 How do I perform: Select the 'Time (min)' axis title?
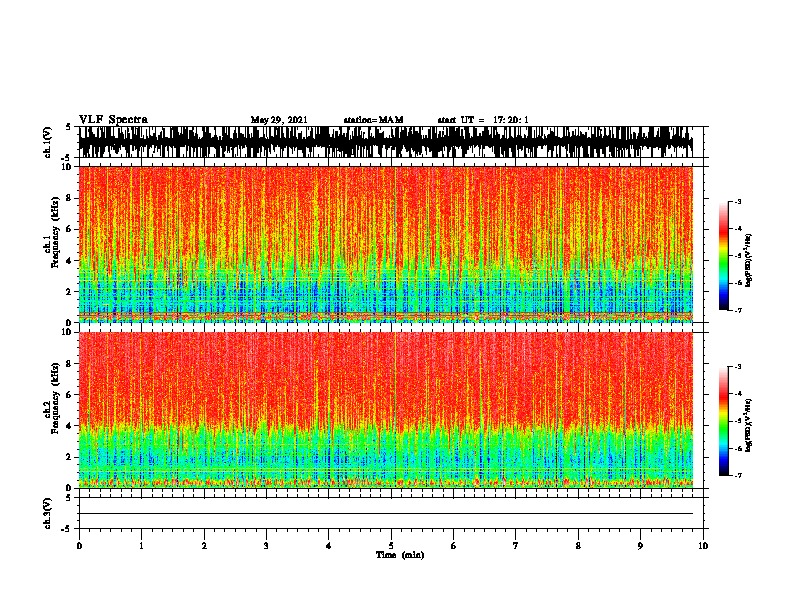click(x=400, y=555)
